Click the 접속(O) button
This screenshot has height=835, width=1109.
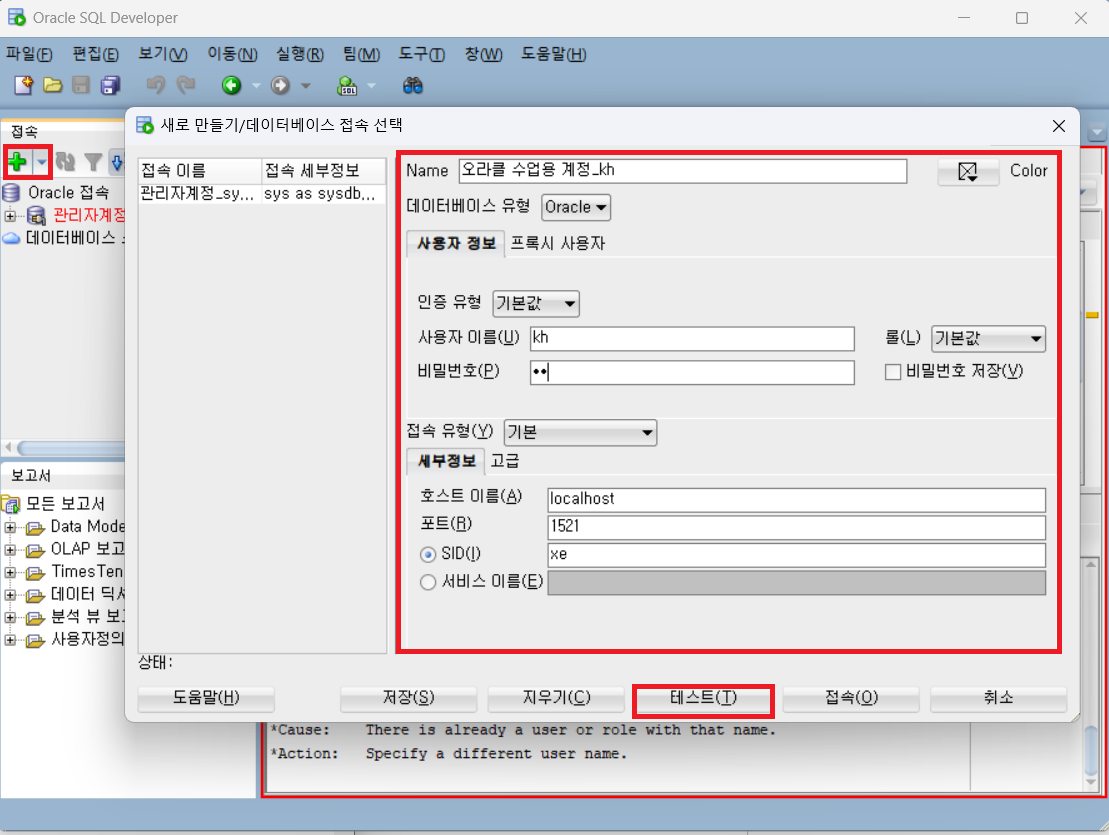[851, 699]
